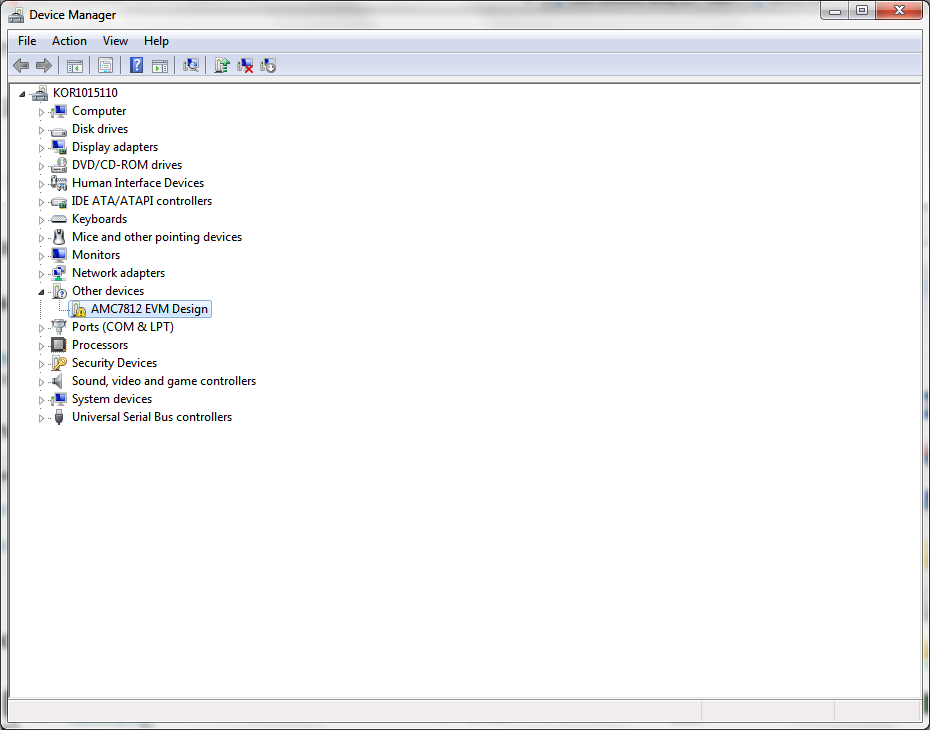Open the Action menu
The height and width of the screenshot is (730, 930).
[x=69, y=41]
